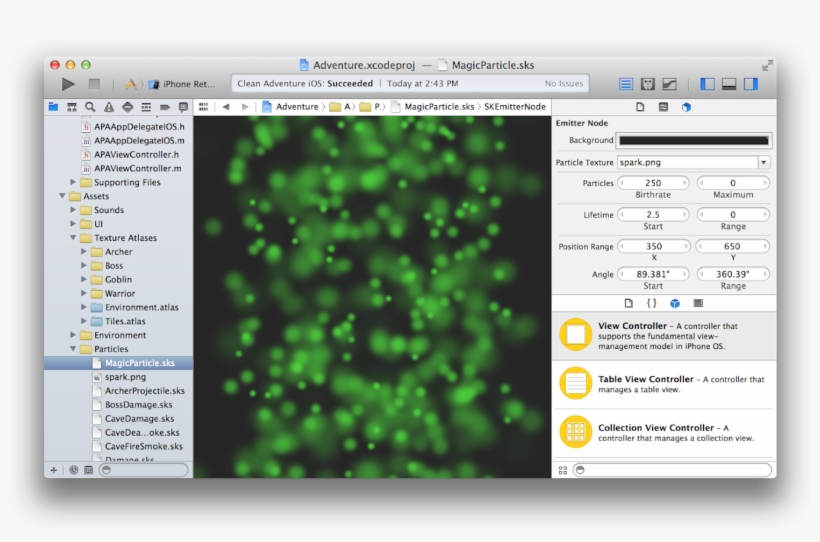Select Adventure in the jump bar
The width and height of the screenshot is (820, 542).
click(291, 107)
